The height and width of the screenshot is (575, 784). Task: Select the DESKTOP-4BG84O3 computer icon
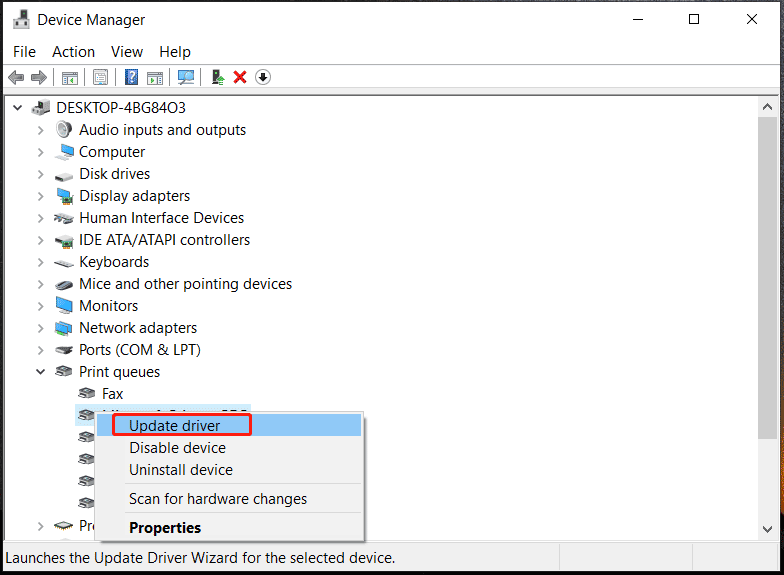pyautogui.click(x=41, y=108)
